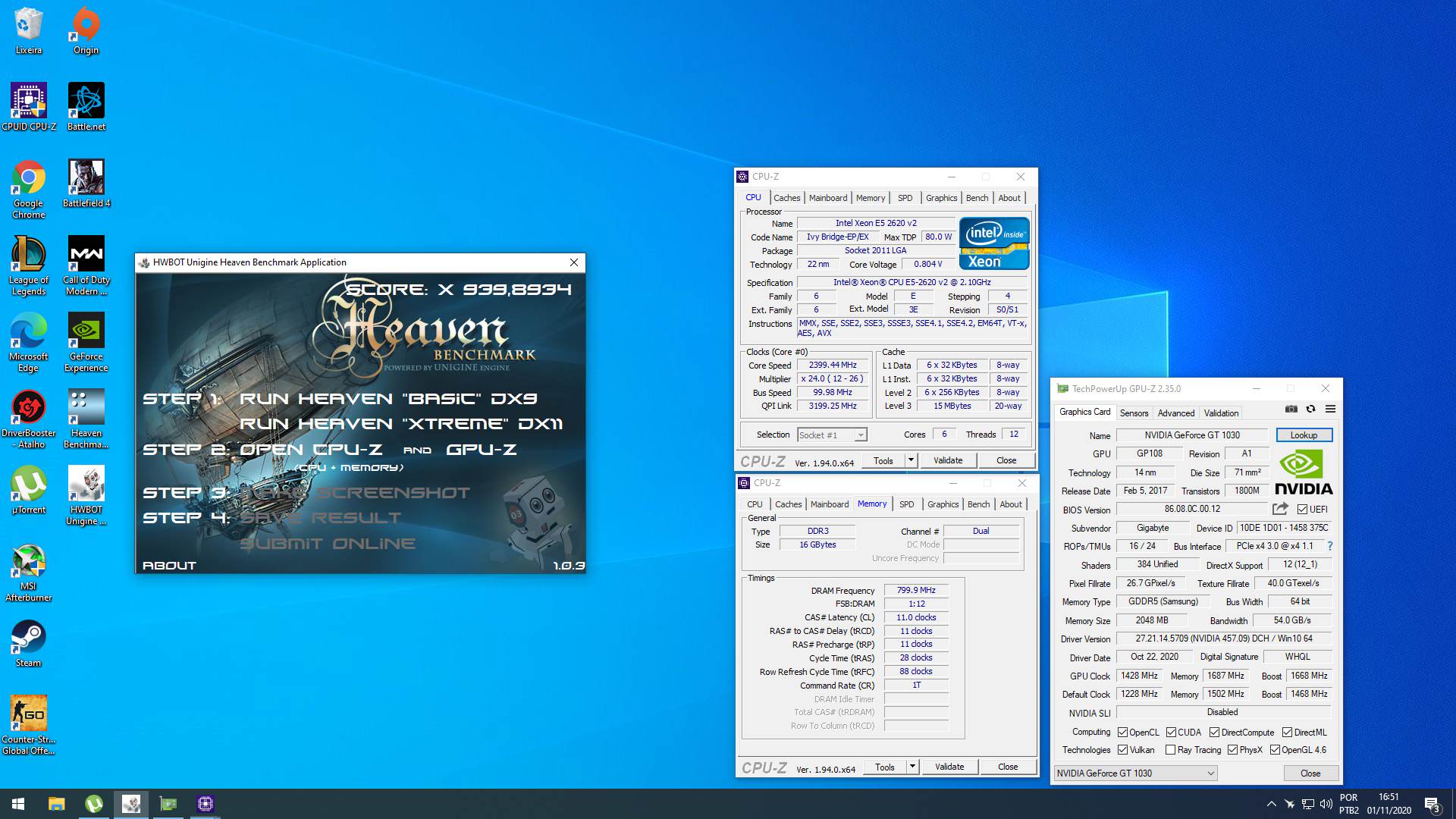Open the system tray volume icon
This screenshot has width=1456, height=819.
(x=1326, y=804)
